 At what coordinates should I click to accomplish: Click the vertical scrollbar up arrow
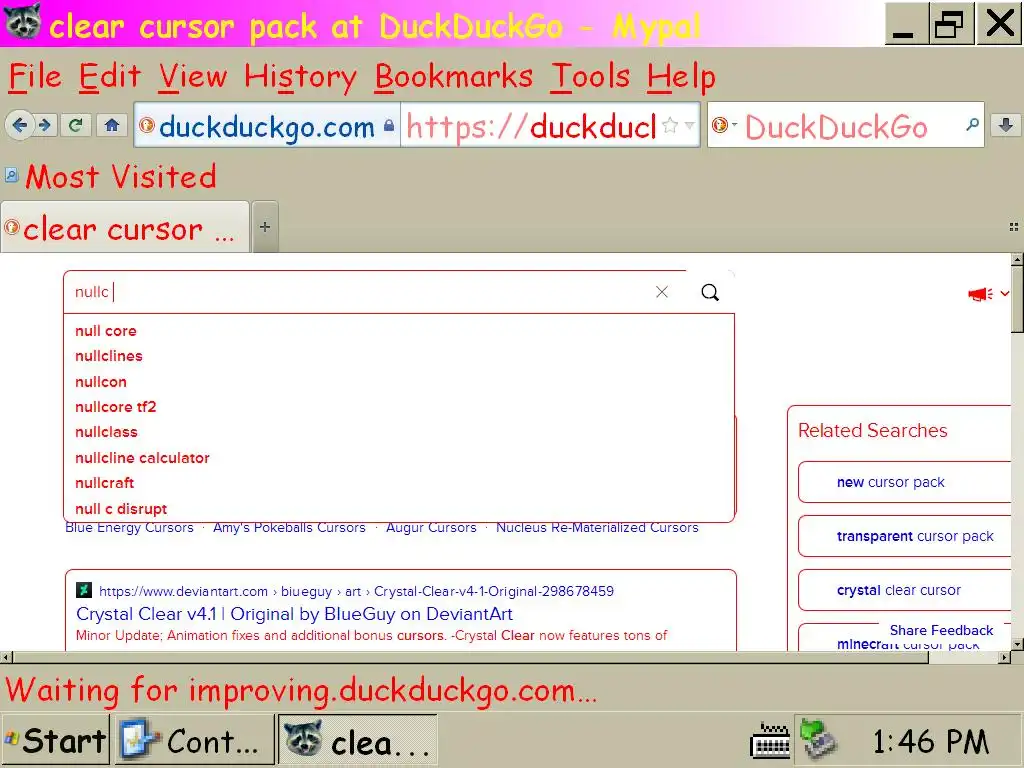point(1017,259)
